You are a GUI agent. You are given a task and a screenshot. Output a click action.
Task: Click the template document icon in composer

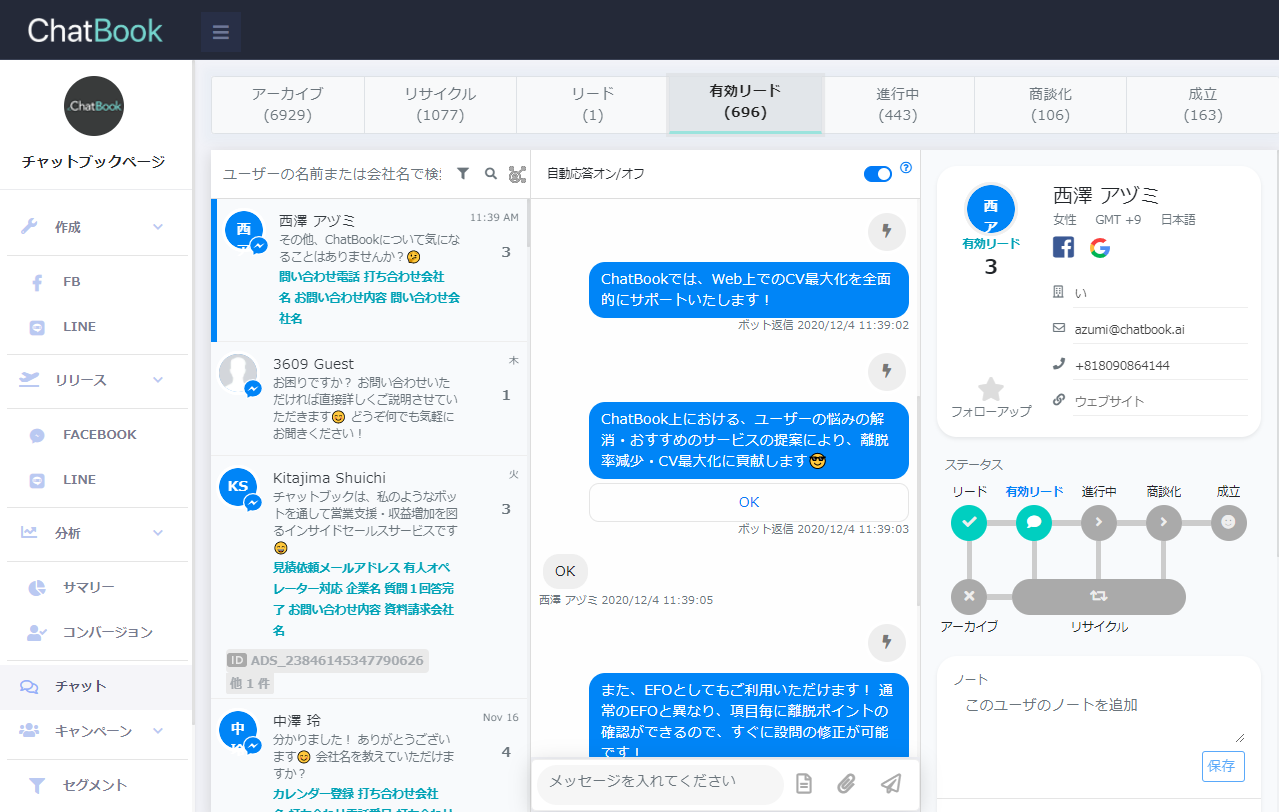pyautogui.click(x=804, y=784)
